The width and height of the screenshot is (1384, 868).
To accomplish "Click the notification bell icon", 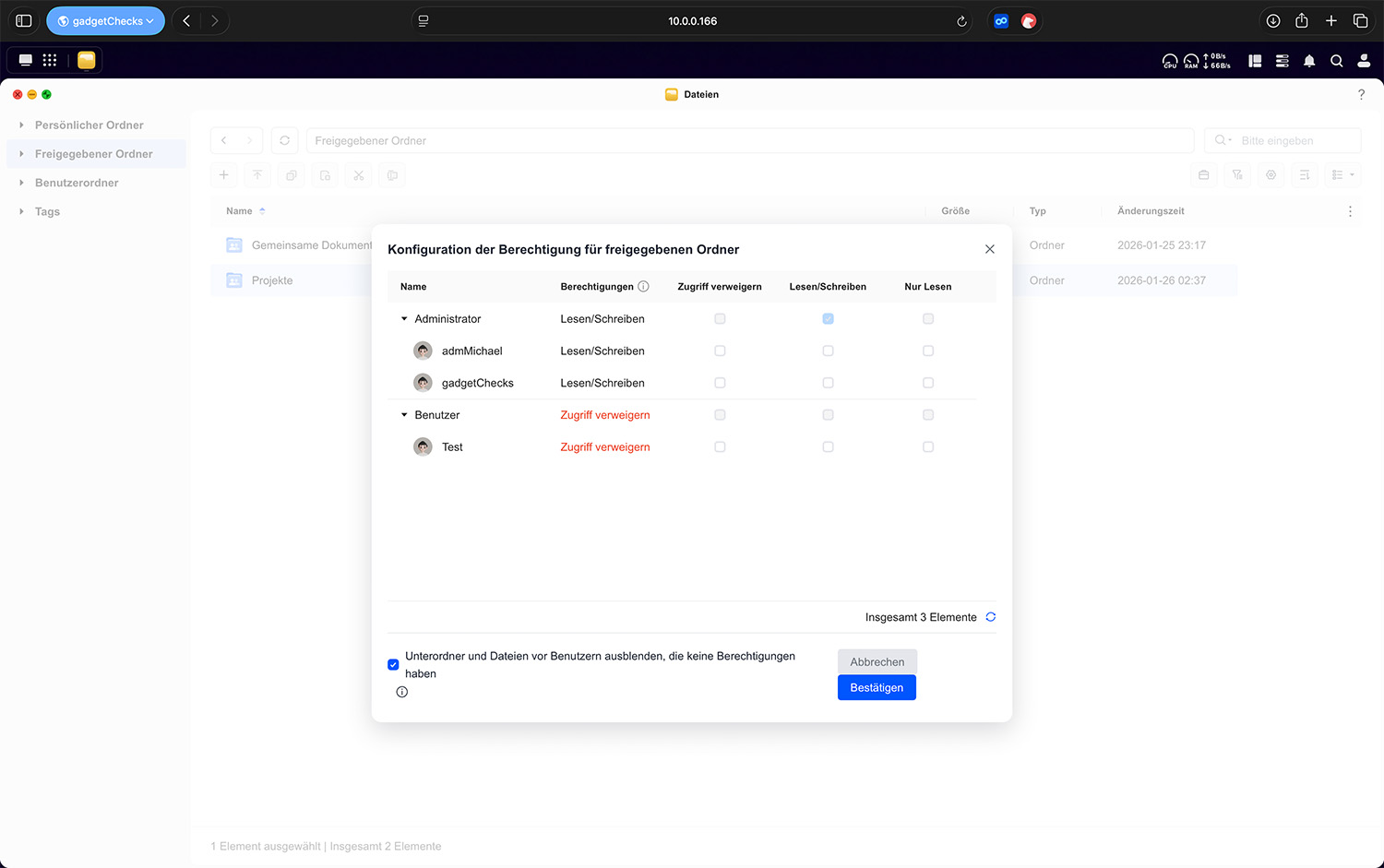I will tap(1308, 61).
